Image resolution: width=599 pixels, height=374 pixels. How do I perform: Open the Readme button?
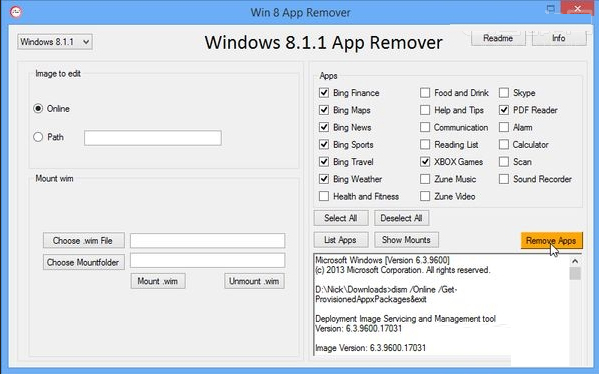498,38
